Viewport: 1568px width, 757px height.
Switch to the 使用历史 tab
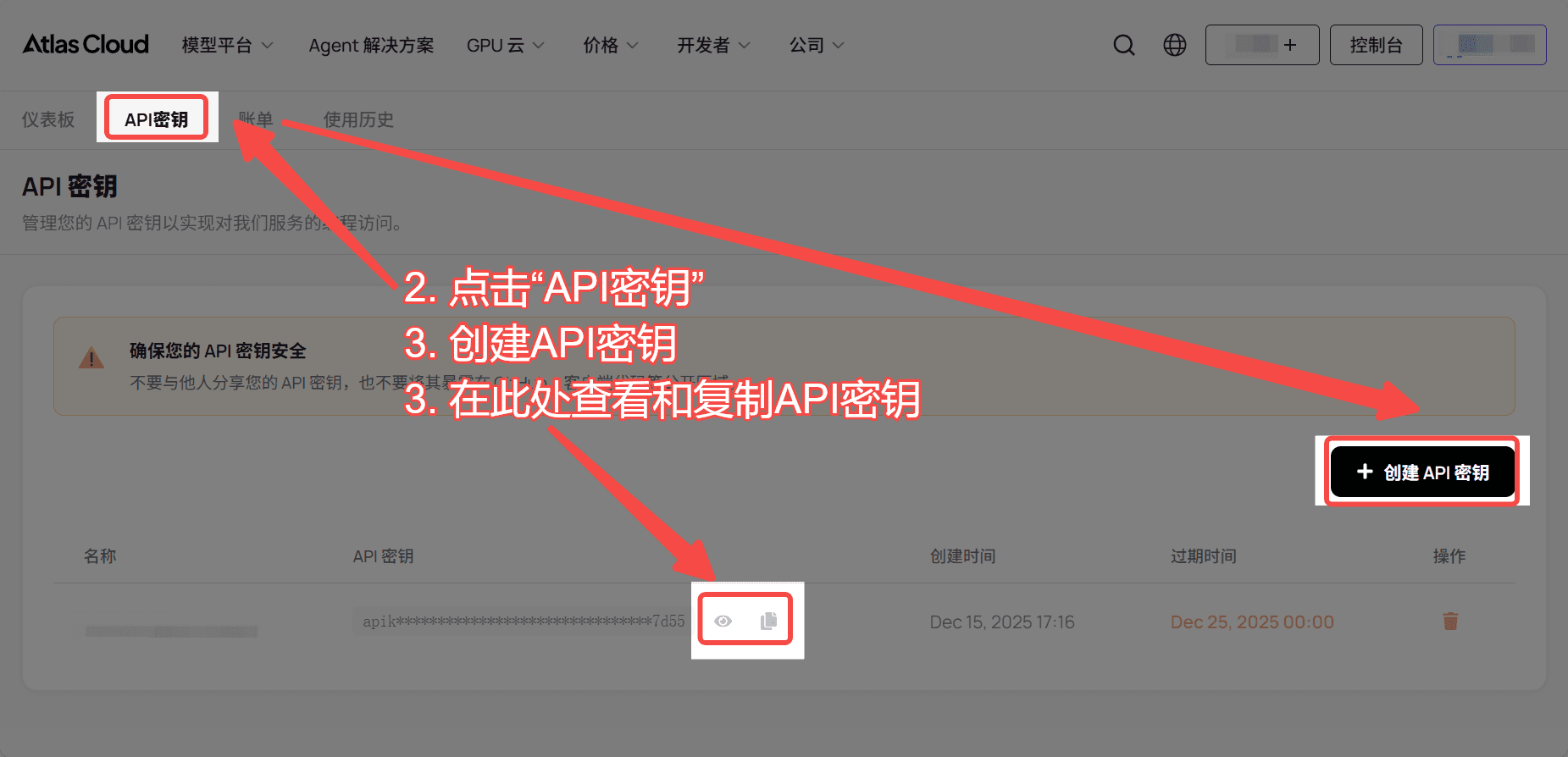pyautogui.click(x=358, y=119)
